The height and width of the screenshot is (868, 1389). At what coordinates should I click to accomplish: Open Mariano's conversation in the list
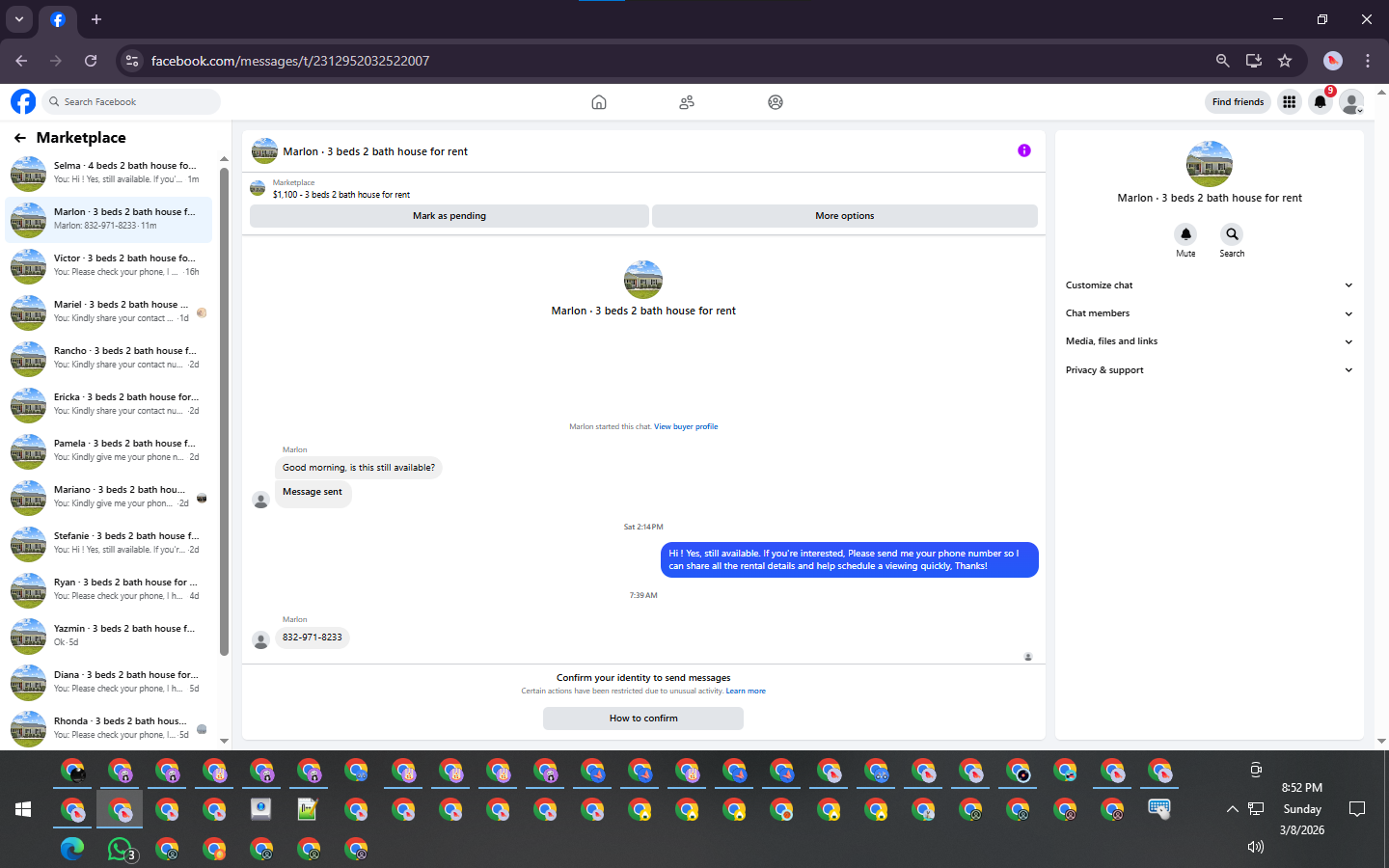click(109, 498)
